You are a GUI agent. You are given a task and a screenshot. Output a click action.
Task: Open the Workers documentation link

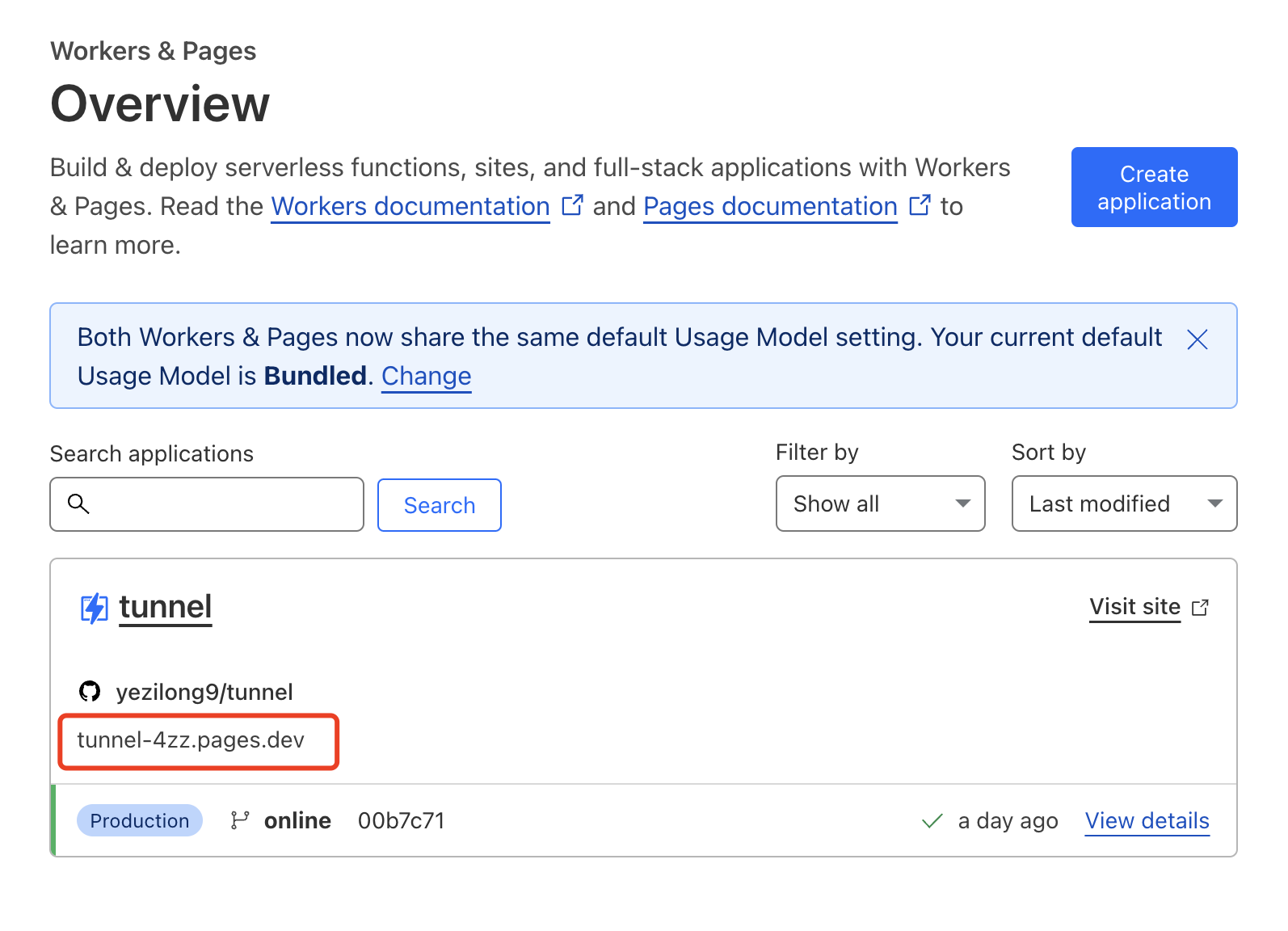(410, 207)
